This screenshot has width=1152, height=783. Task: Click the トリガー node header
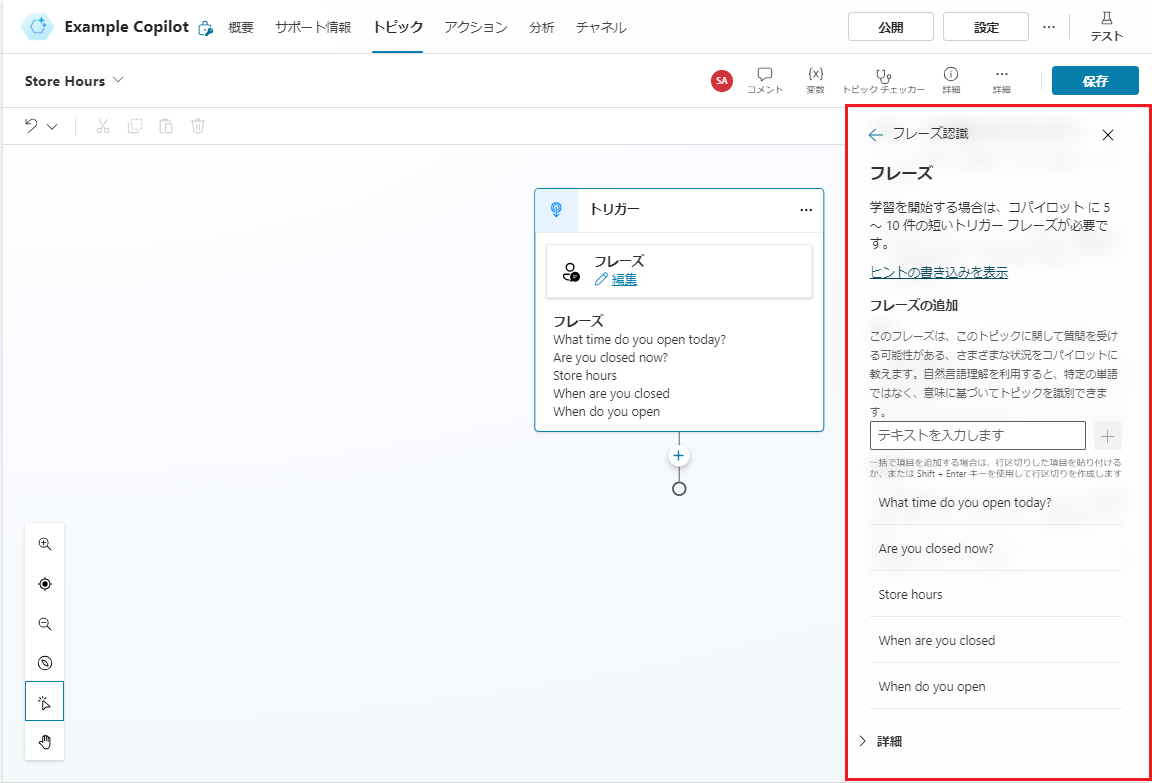click(679, 210)
